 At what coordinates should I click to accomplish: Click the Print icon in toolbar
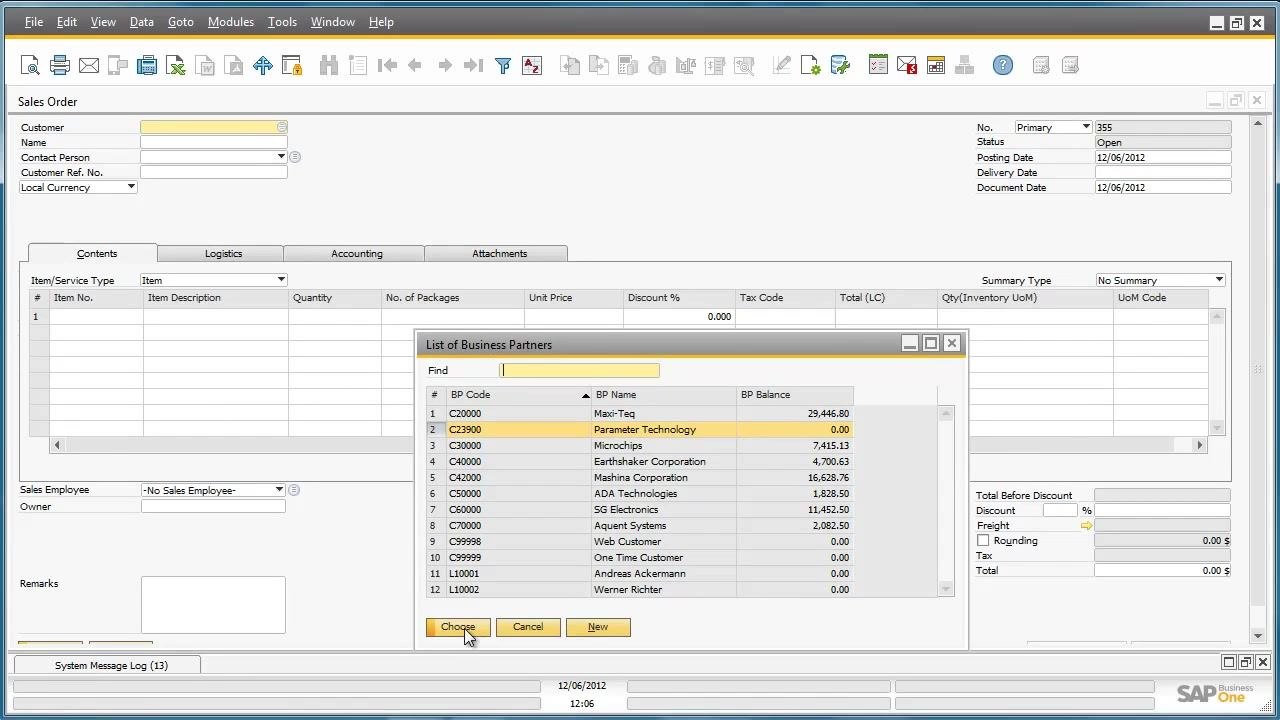click(x=60, y=66)
